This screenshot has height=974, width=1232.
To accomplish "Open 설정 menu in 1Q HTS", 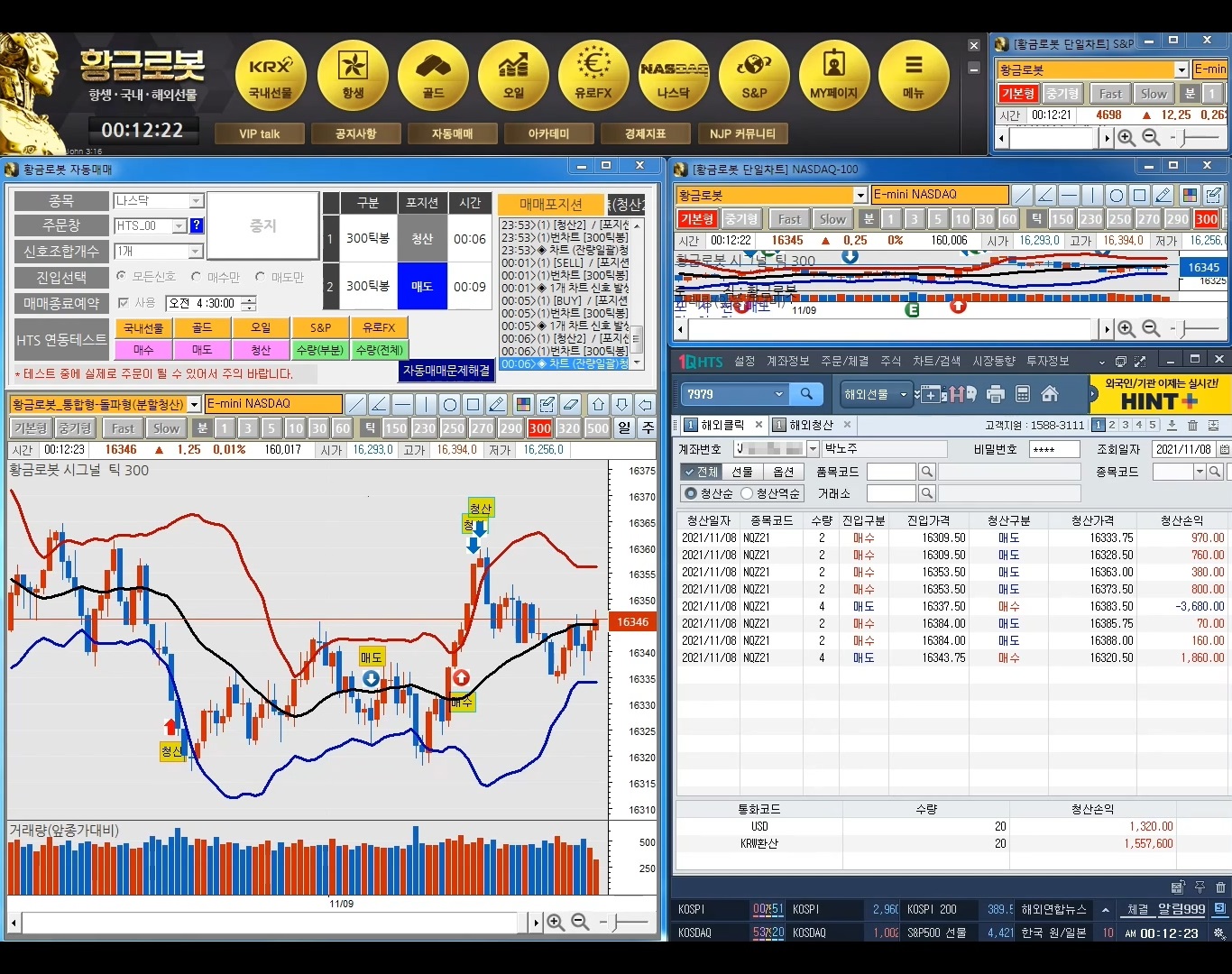I will pos(744,361).
